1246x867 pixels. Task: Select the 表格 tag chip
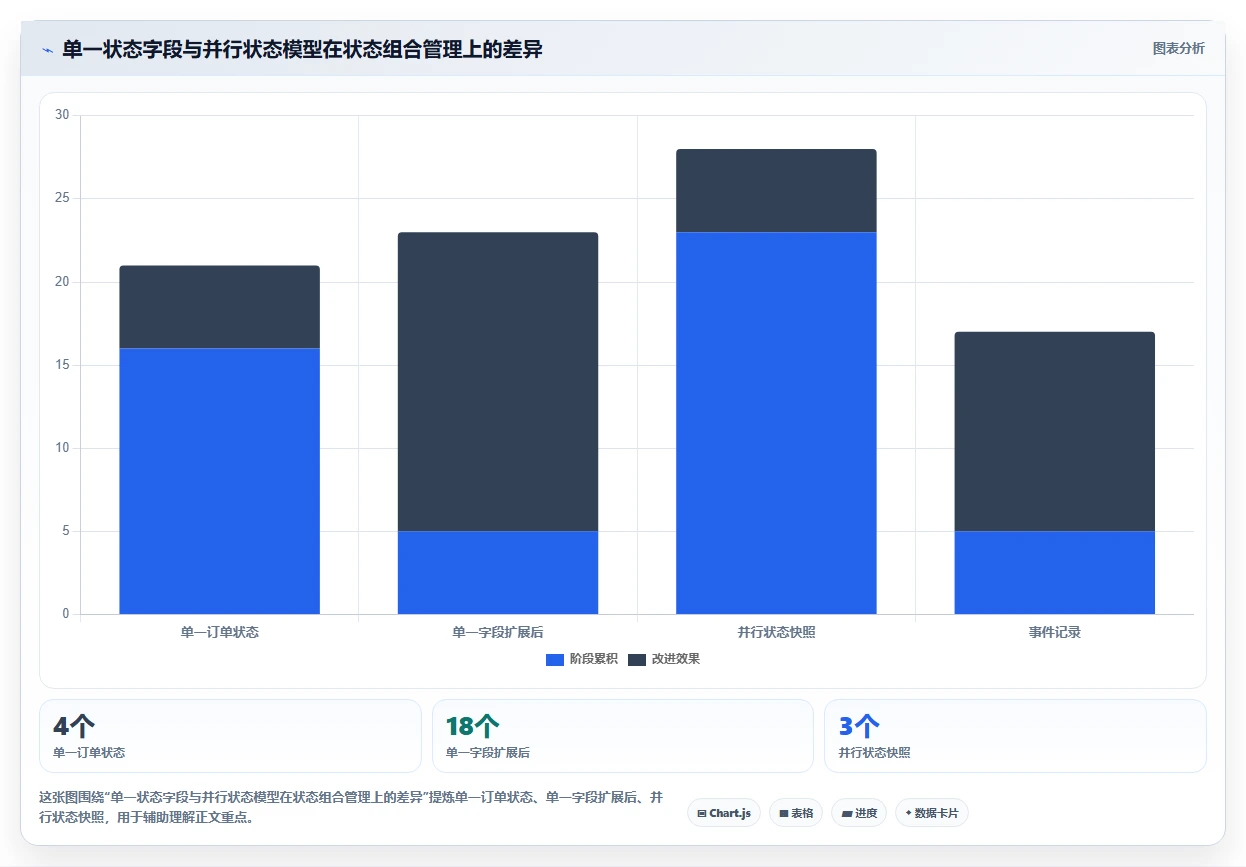click(796, 813)
